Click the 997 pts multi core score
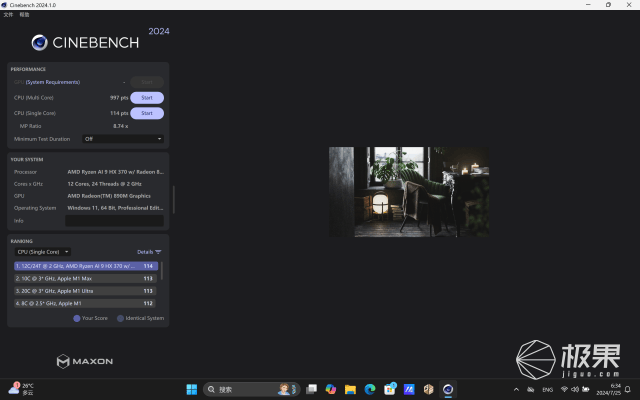This screenshot has height=400, width=640. point(119,98)
